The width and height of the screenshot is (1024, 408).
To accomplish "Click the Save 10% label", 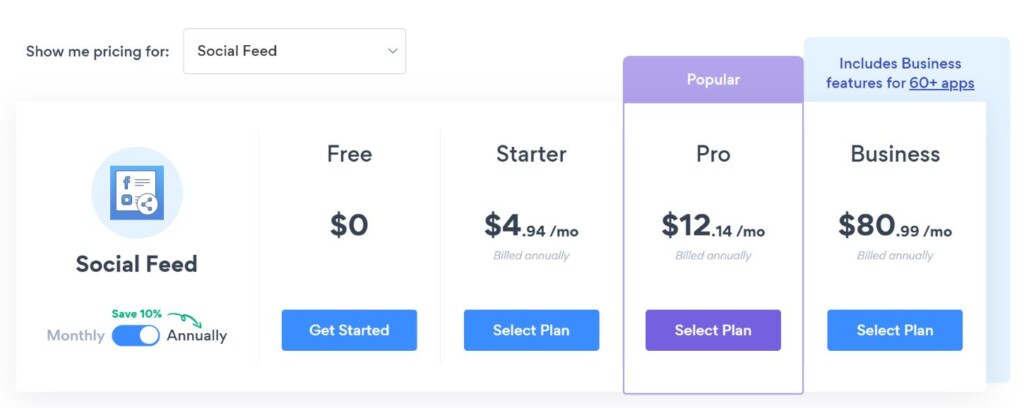I will [136, 314].
